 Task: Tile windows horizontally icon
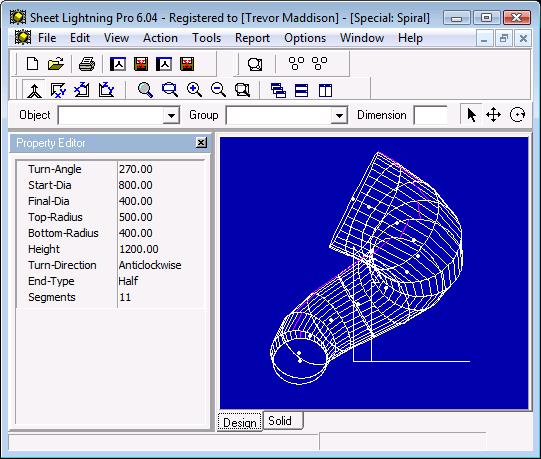tap(302, 91)
